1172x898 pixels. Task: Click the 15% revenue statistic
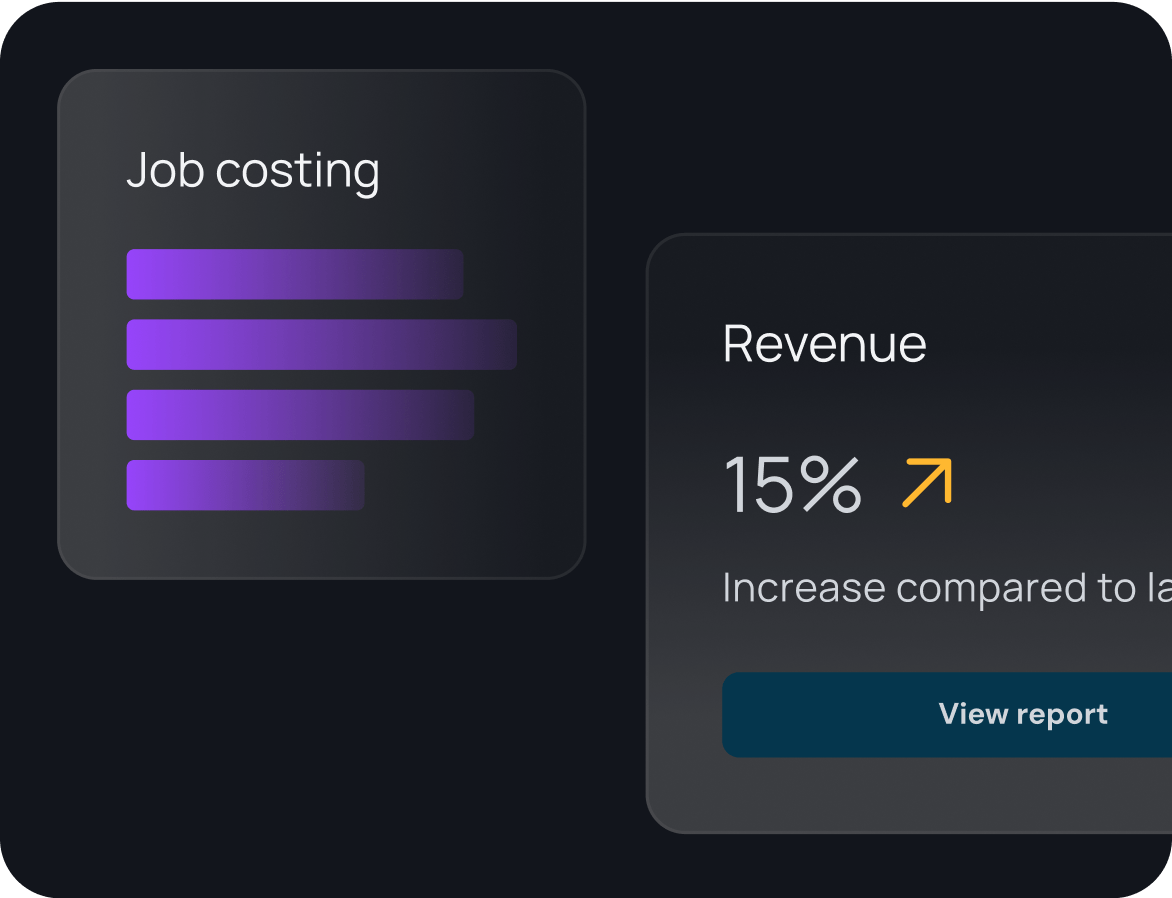click(793, 484)
